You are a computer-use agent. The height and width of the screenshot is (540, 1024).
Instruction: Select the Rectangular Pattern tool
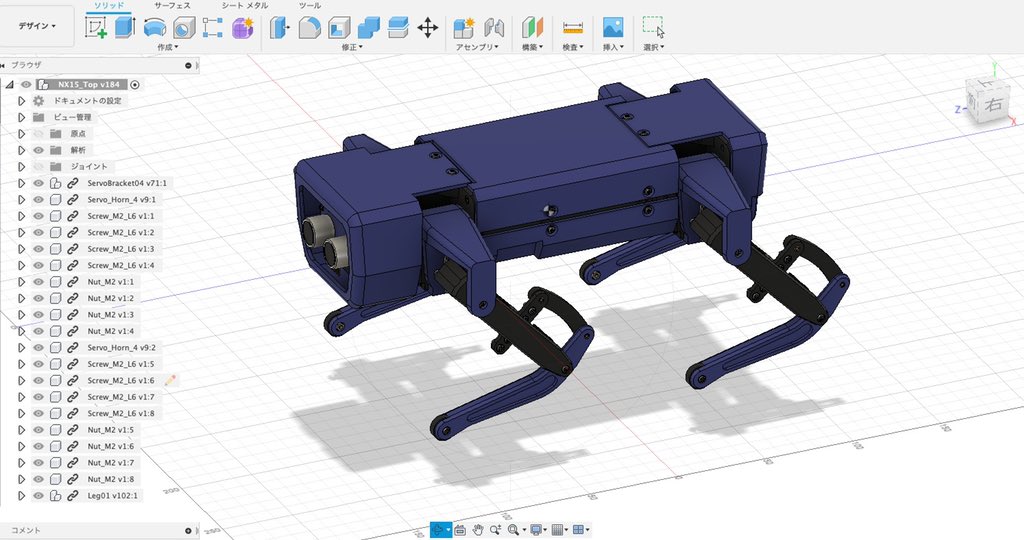(x=213, y=27)
